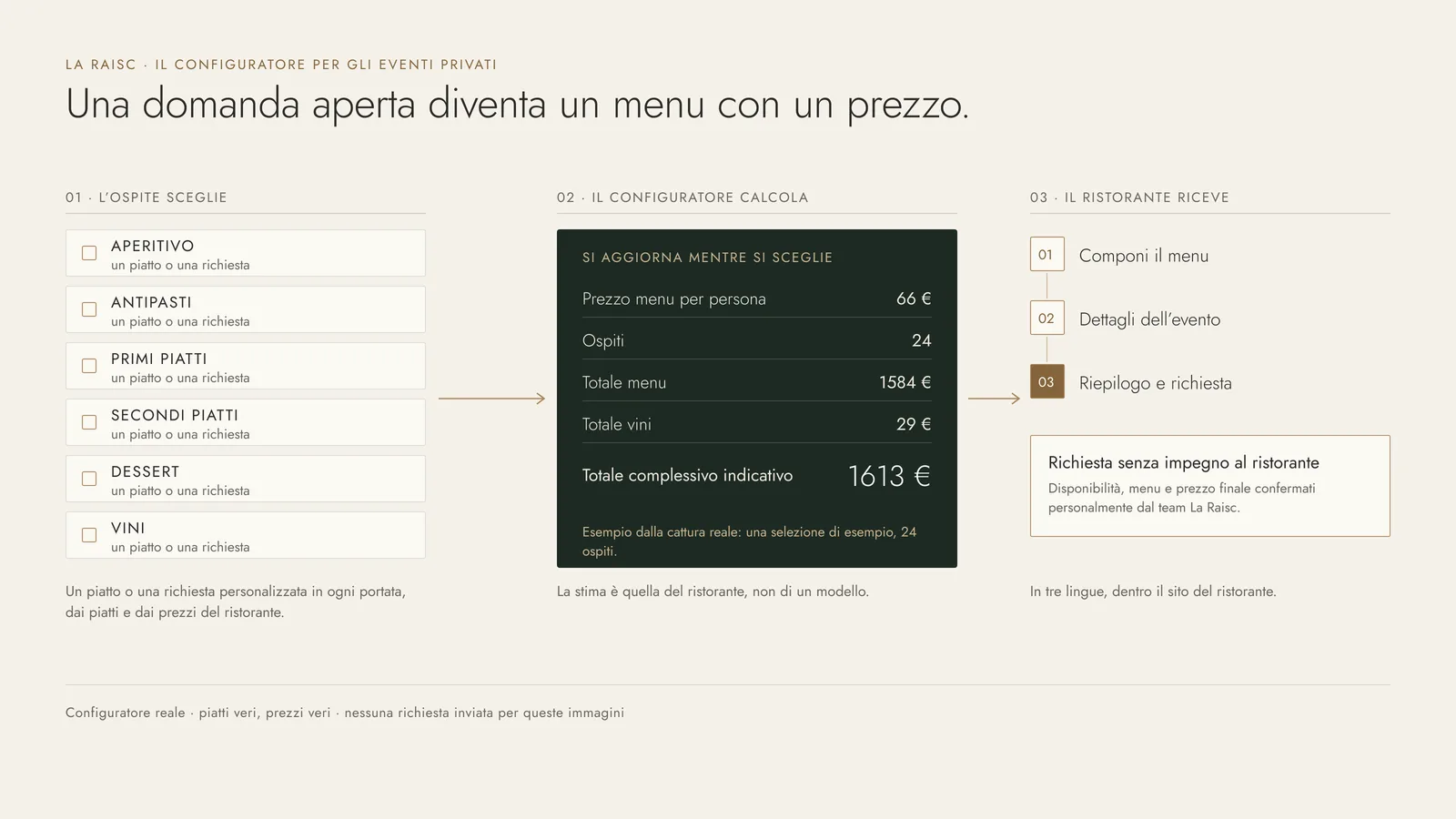Select the Dessert checkbox
The width and height of the screenshot is (1456, 819).
pos(89,479)
